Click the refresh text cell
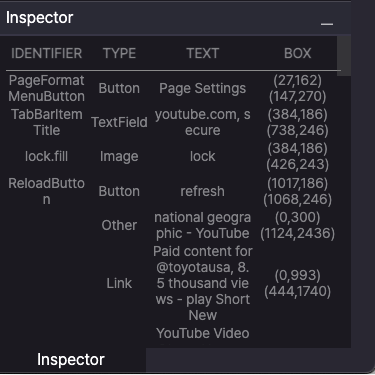Image resolution: width=375 pixels, height=375 pixels. click(x=203, y=191)
